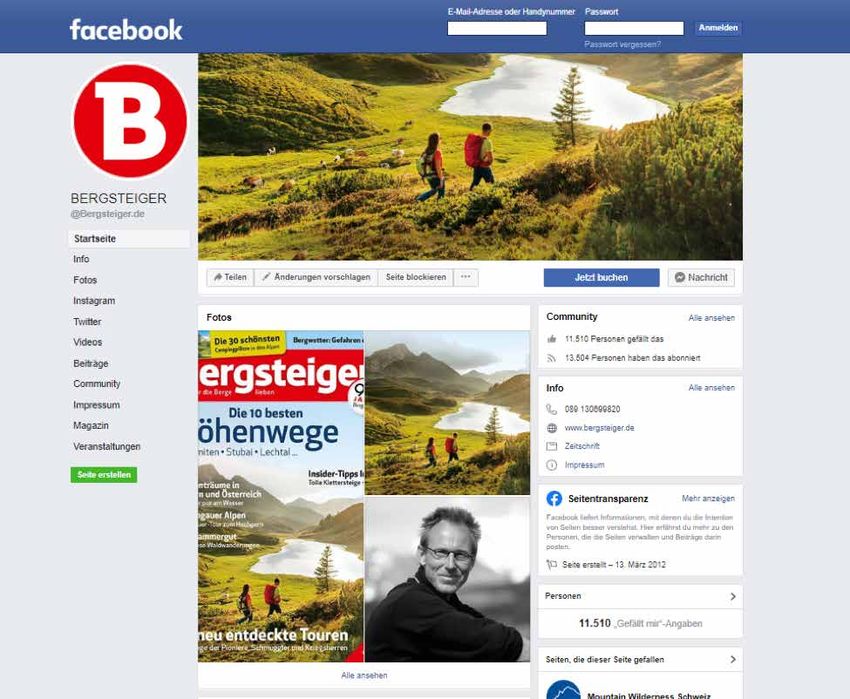The width and height of the screenshot is (850, 699).
Task: Open the Instagram sidebar entry
Action: [94, 300]
